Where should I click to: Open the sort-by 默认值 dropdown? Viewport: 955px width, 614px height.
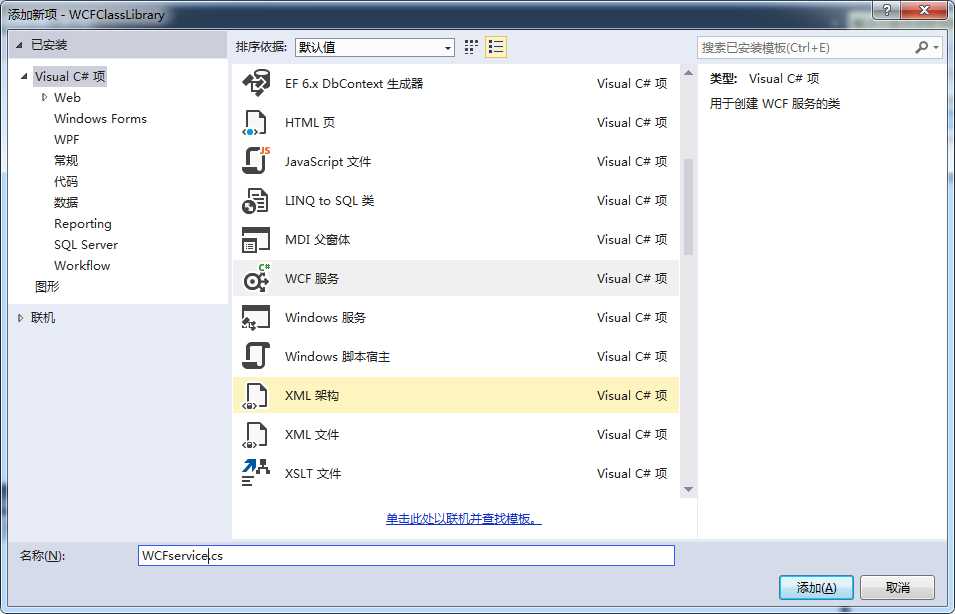(x=375, y=47)
